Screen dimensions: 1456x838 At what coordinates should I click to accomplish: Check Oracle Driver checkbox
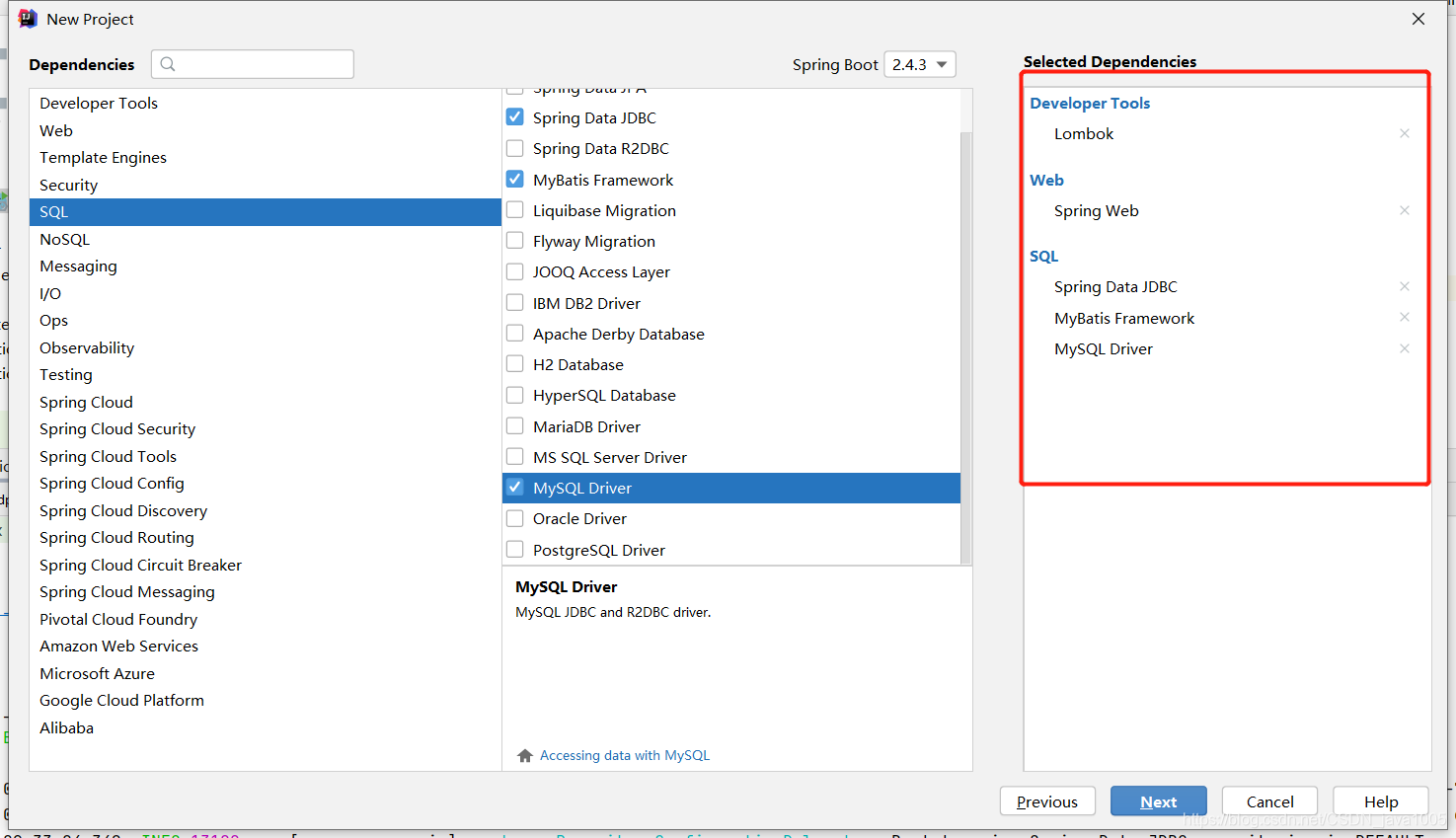515,518
